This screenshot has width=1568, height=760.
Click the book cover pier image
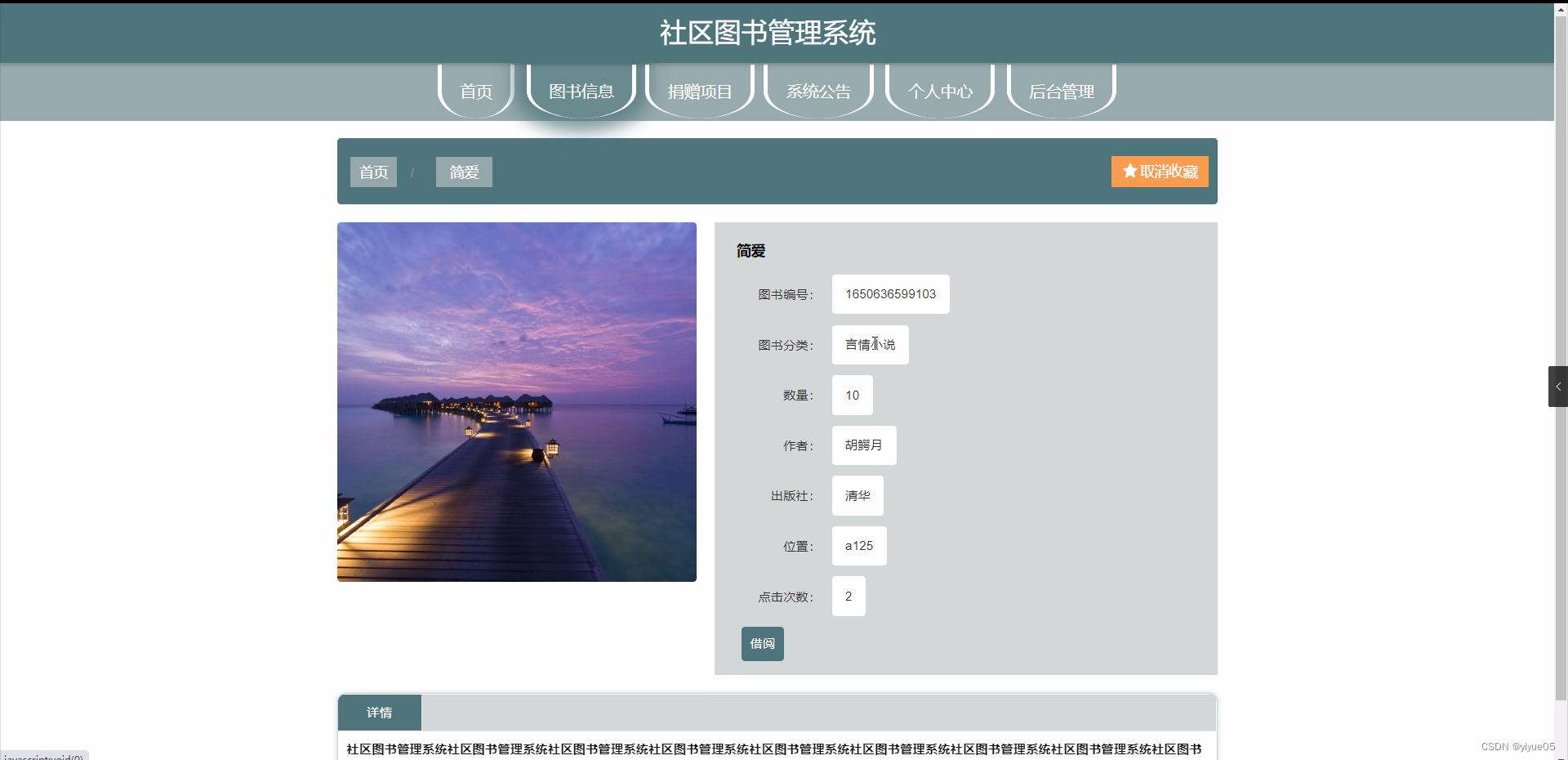click(517, 402)
